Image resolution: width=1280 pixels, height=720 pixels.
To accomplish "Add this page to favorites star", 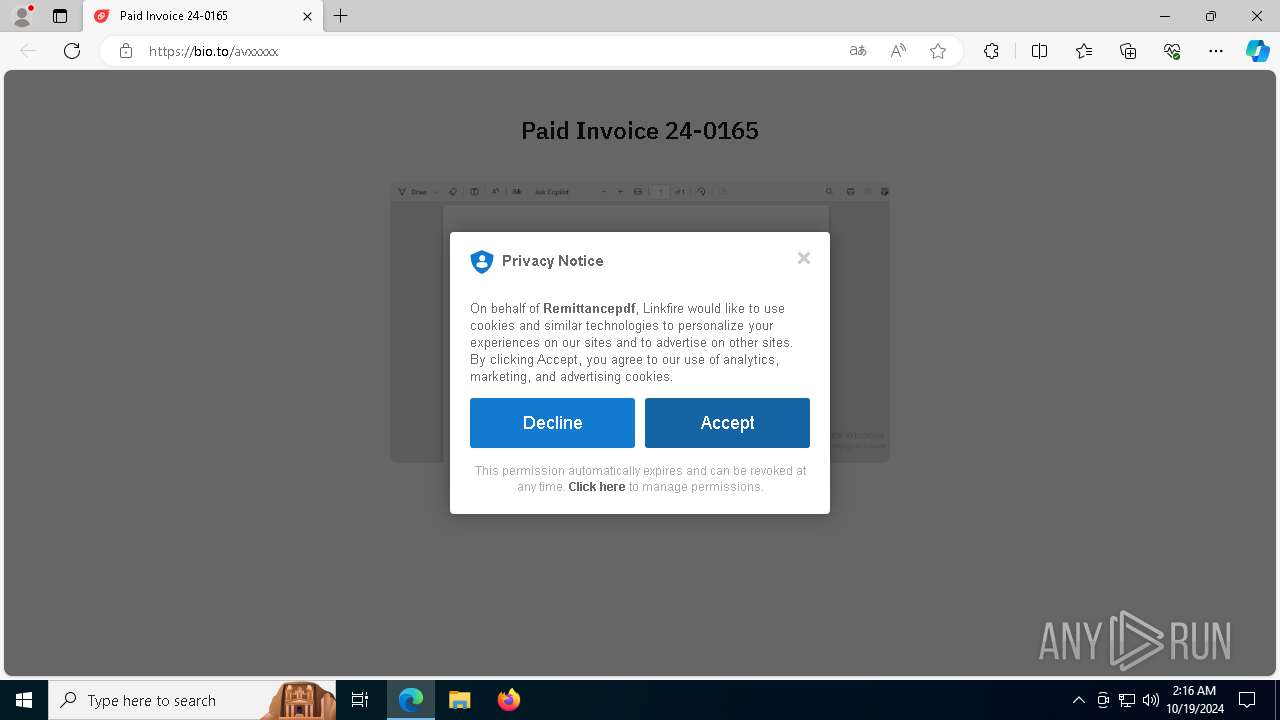I will coord(938,51).
